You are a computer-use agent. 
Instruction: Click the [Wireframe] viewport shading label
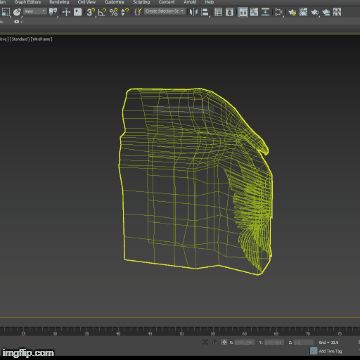[42, 39]
